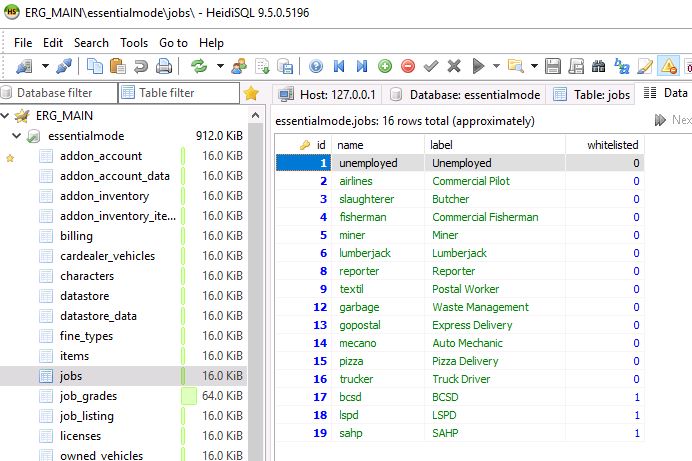Screen dimensions: 692x461
Task: Click the Print toolbar icon
Action: click(164, 67)
